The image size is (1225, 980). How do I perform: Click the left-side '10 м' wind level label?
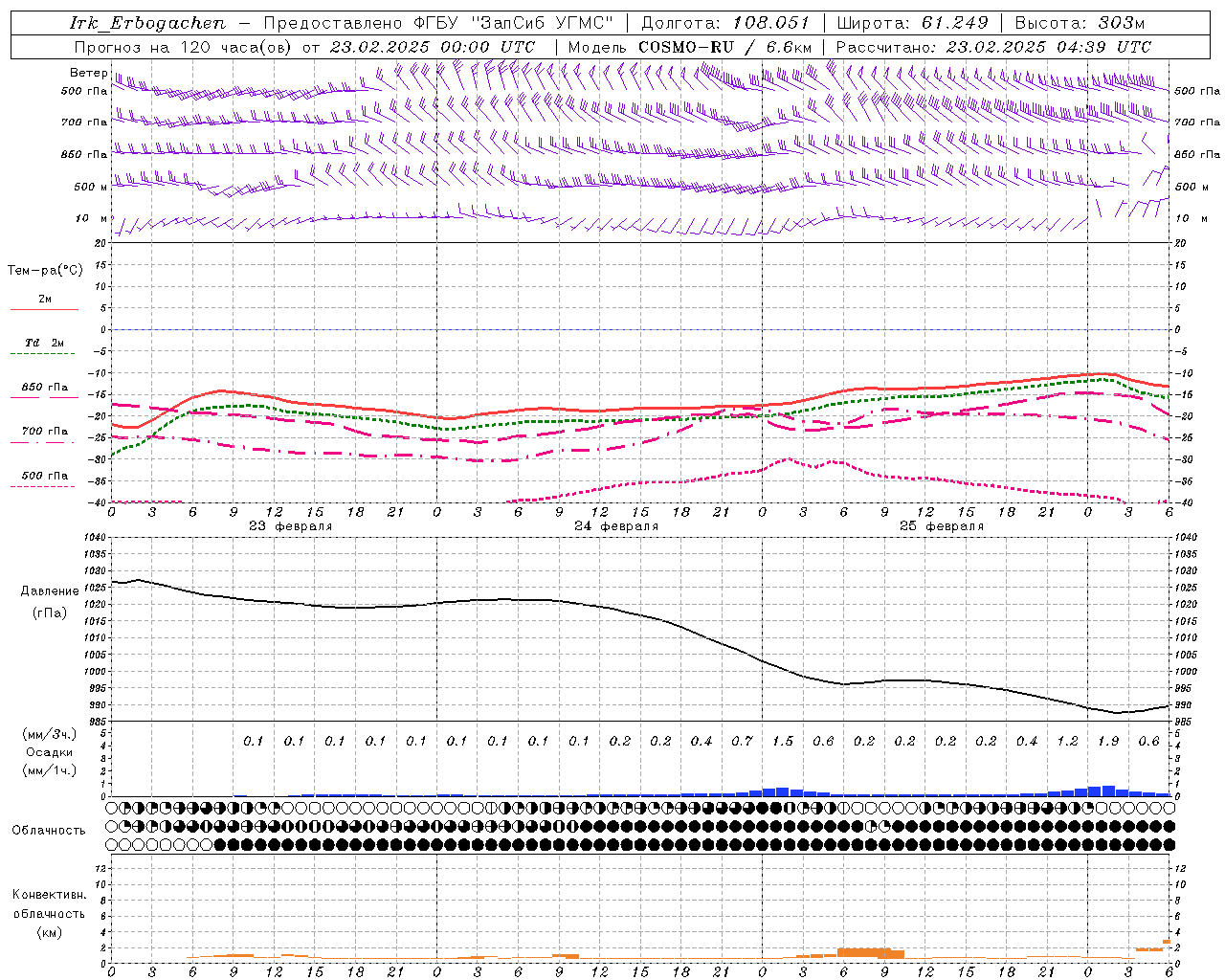click(91, 218)
